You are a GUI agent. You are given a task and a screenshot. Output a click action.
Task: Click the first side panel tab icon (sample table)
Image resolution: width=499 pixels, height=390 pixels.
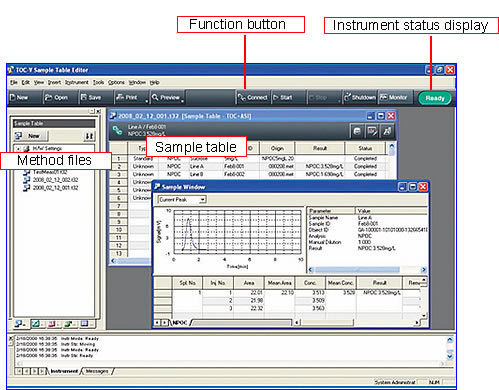coord(20,323)
